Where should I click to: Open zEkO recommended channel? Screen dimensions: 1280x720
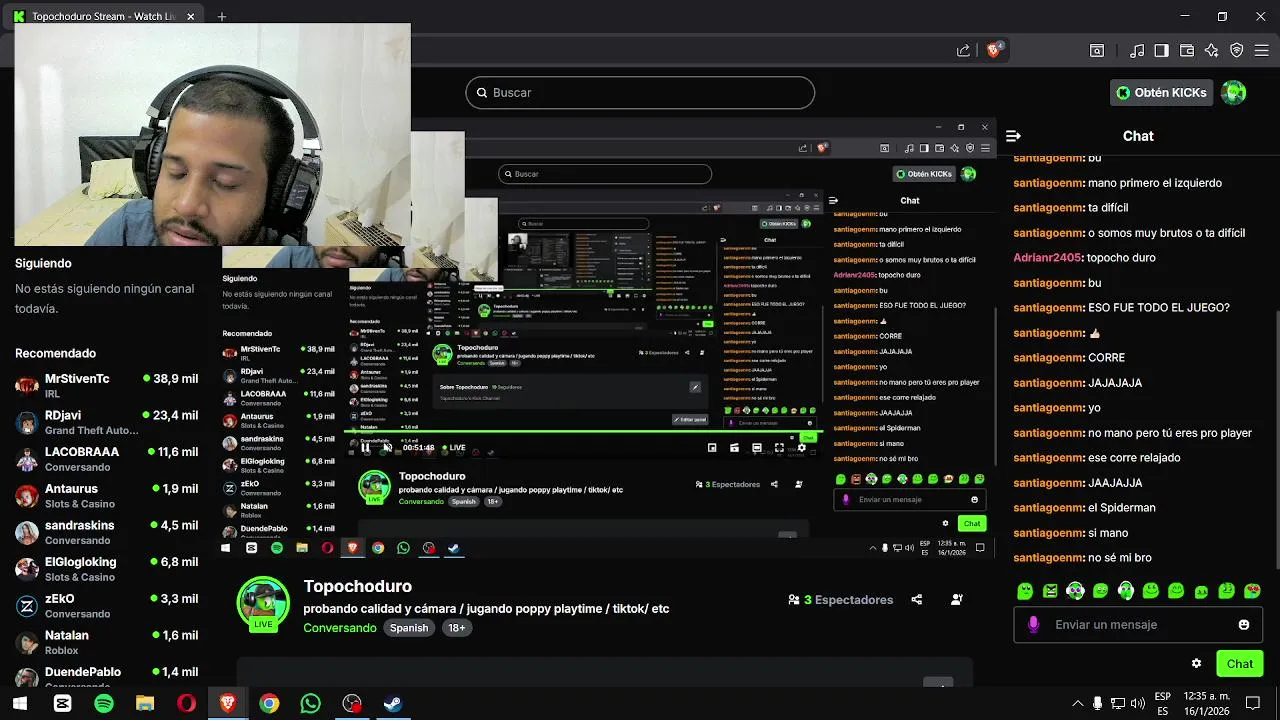[x=107, y=606]
